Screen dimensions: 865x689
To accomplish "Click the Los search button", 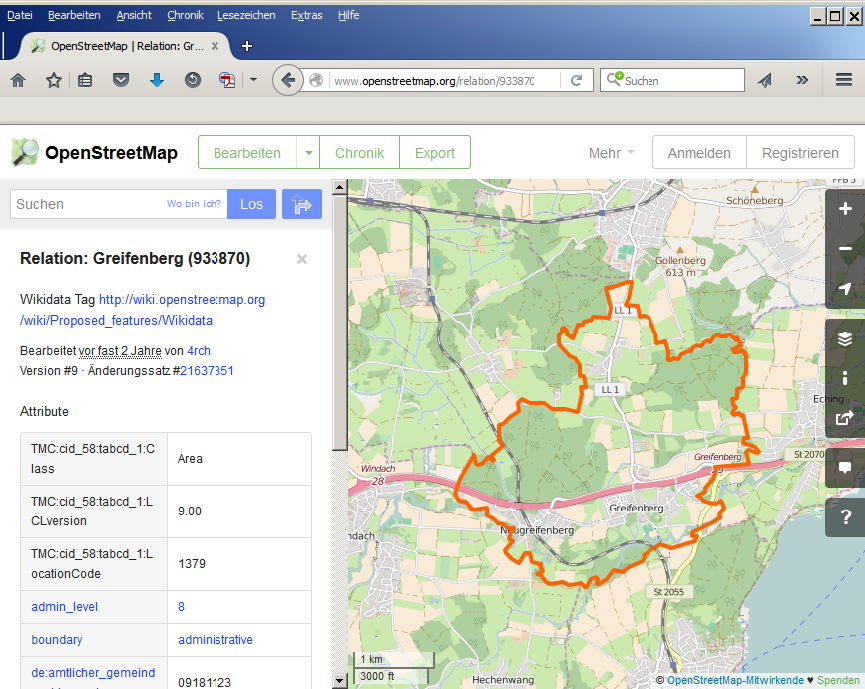I will click(x=251, y=204).
